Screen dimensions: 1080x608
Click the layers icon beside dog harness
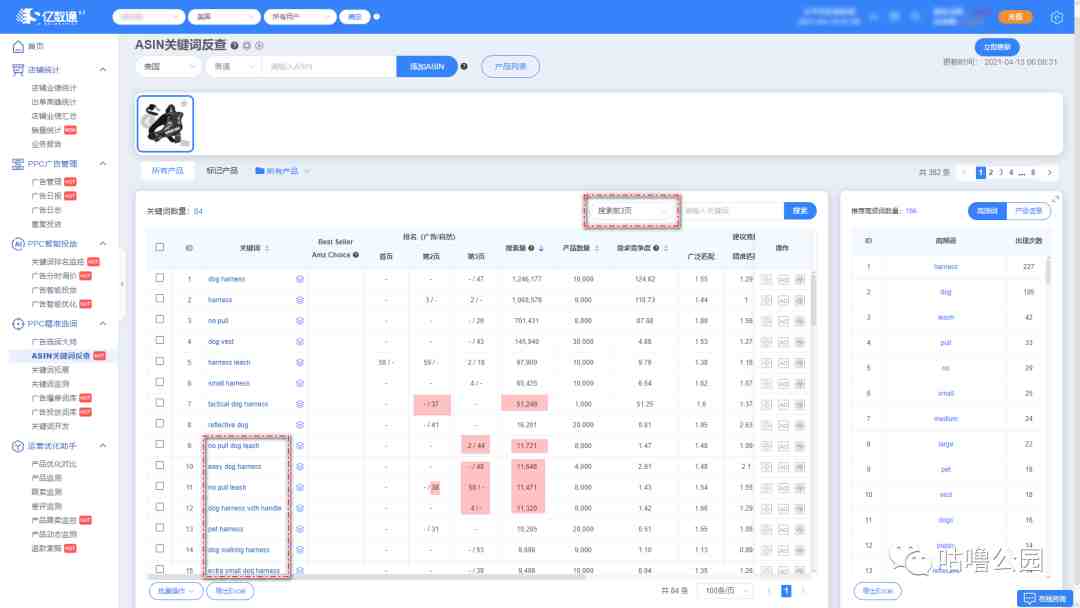tap(300, 279)
